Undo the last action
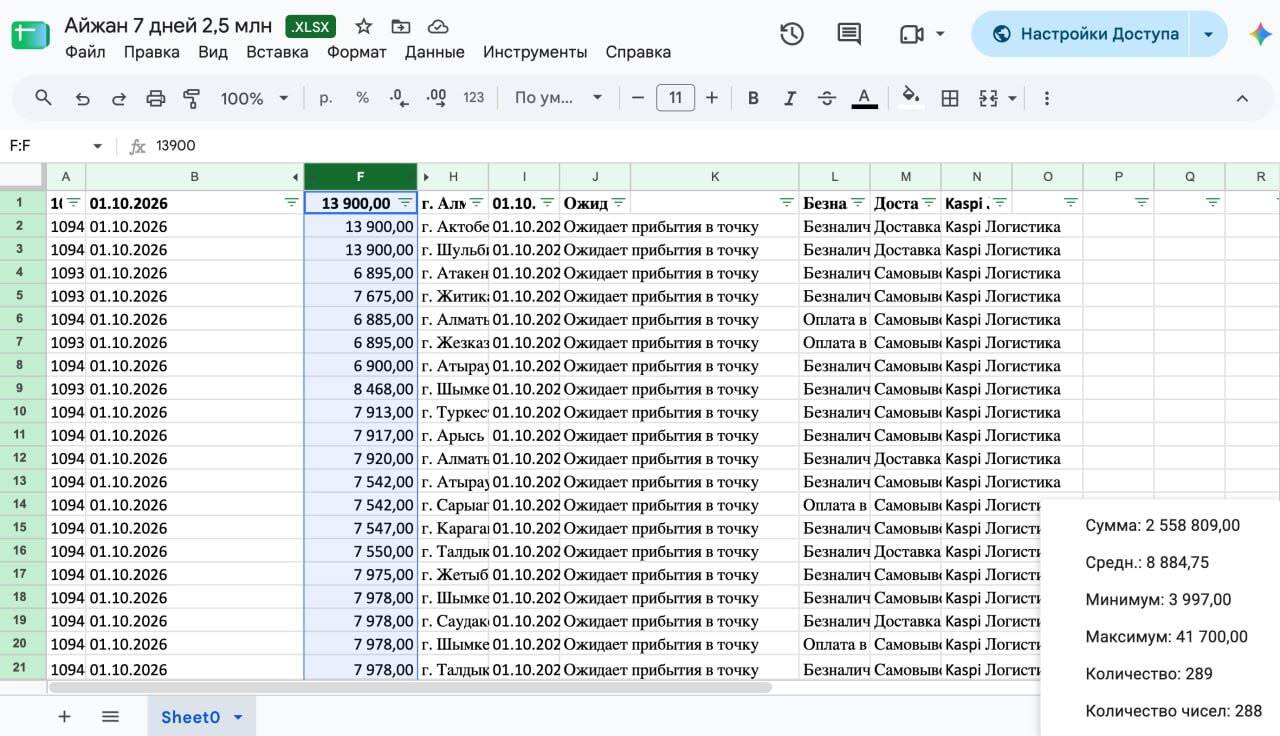The height and width of the screenshot is (736, 1280). click(x=82, y=98)
